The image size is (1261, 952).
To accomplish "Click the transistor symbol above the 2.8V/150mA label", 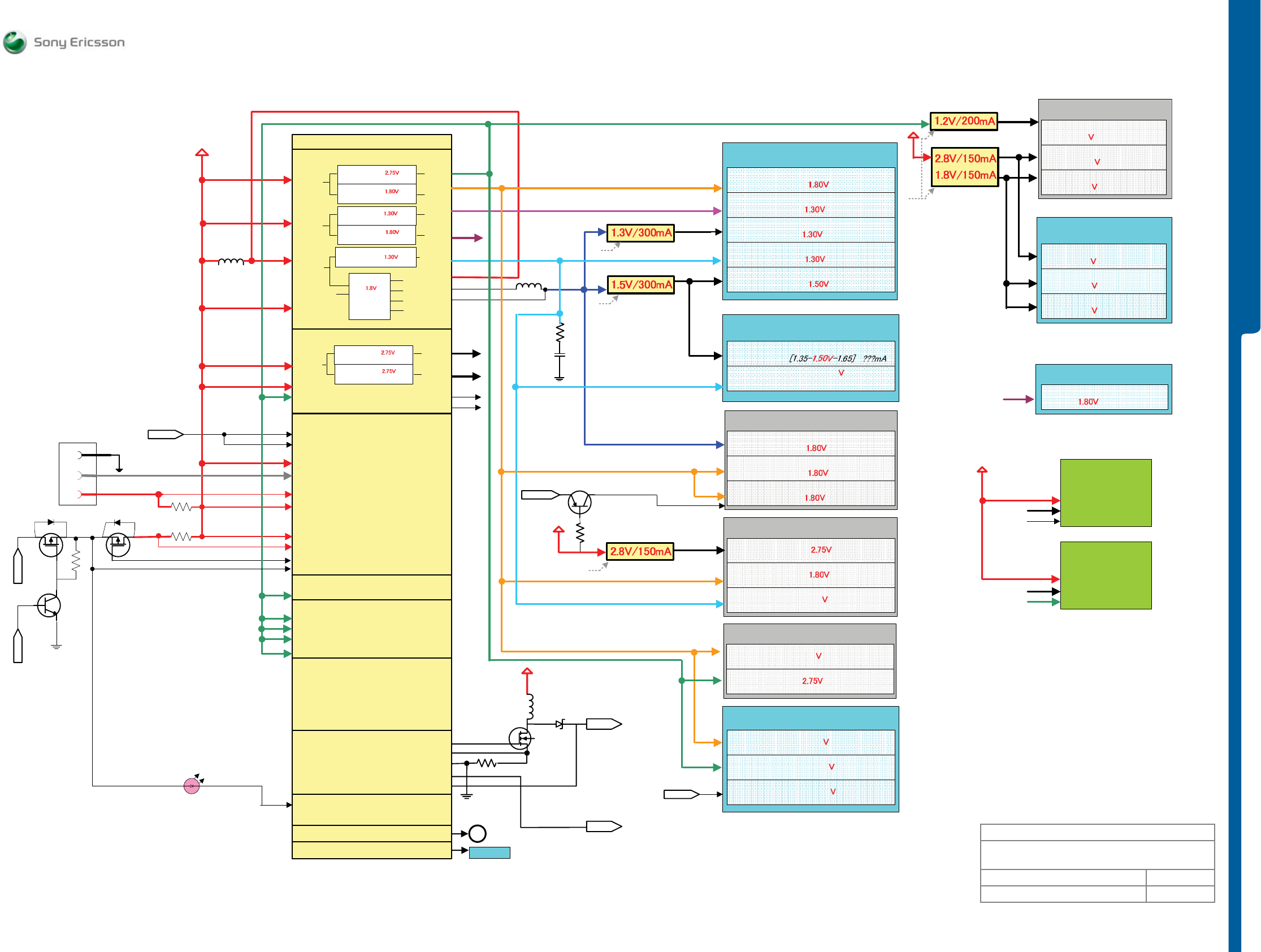I will click(x=579, y=502).
